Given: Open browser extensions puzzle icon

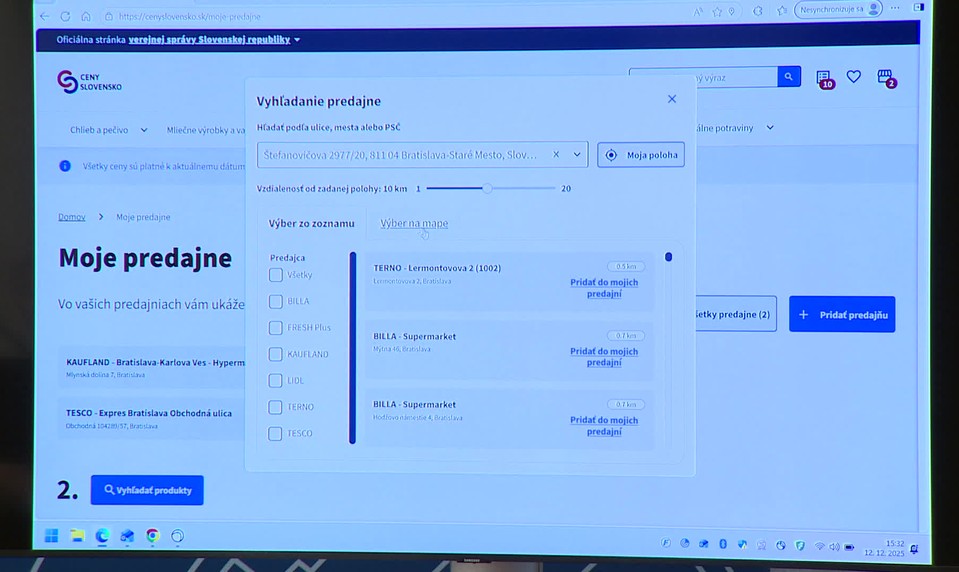Looking at the screenshot, I should pos(758,11).
